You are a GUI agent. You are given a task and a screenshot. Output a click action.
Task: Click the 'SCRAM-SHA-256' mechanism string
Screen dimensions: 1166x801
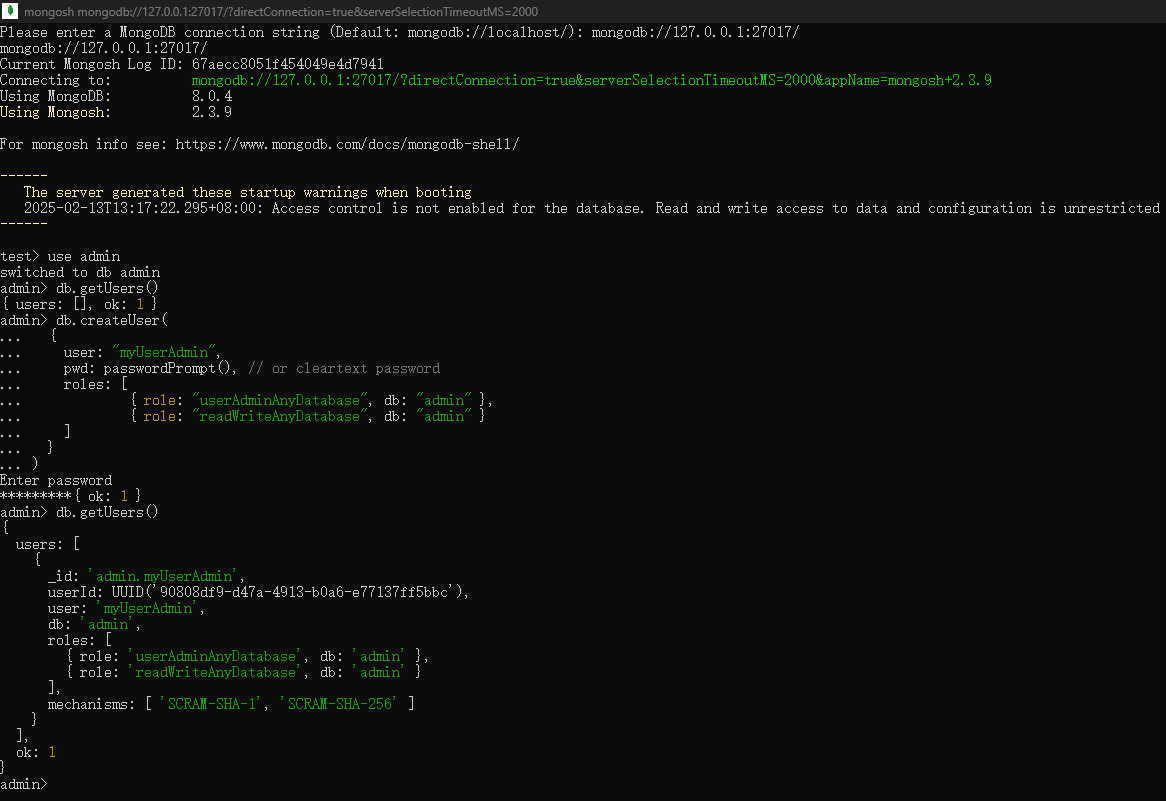[339, 704]
